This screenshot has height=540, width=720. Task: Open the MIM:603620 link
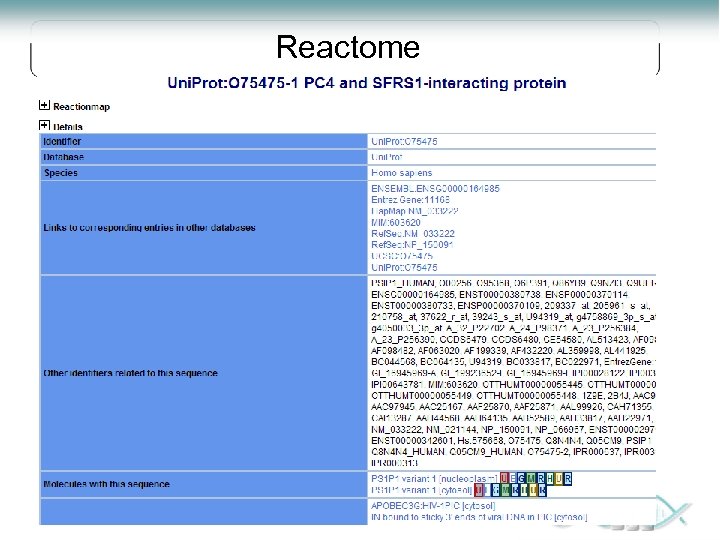(396, 222)
